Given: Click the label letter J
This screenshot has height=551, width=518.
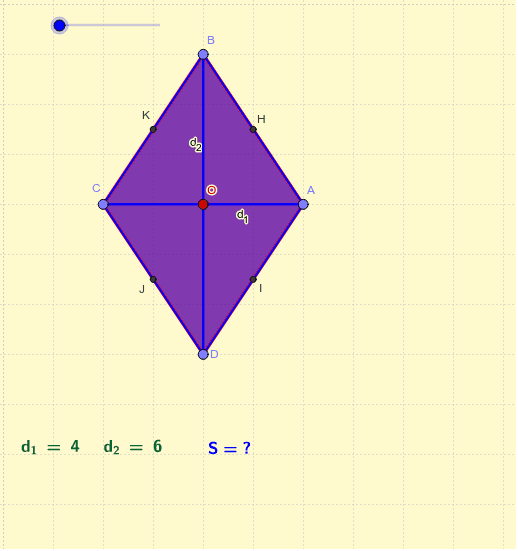Looking at the screenshot, I should pos(143,290).
